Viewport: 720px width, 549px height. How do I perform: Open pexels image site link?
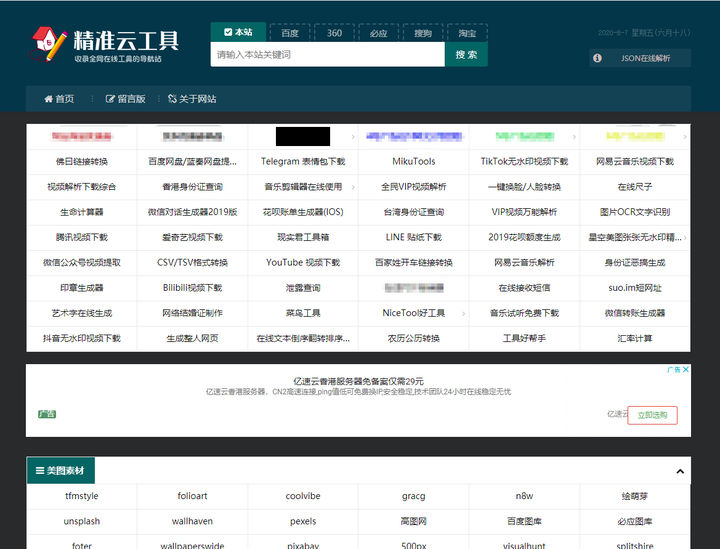click(303, 521)
